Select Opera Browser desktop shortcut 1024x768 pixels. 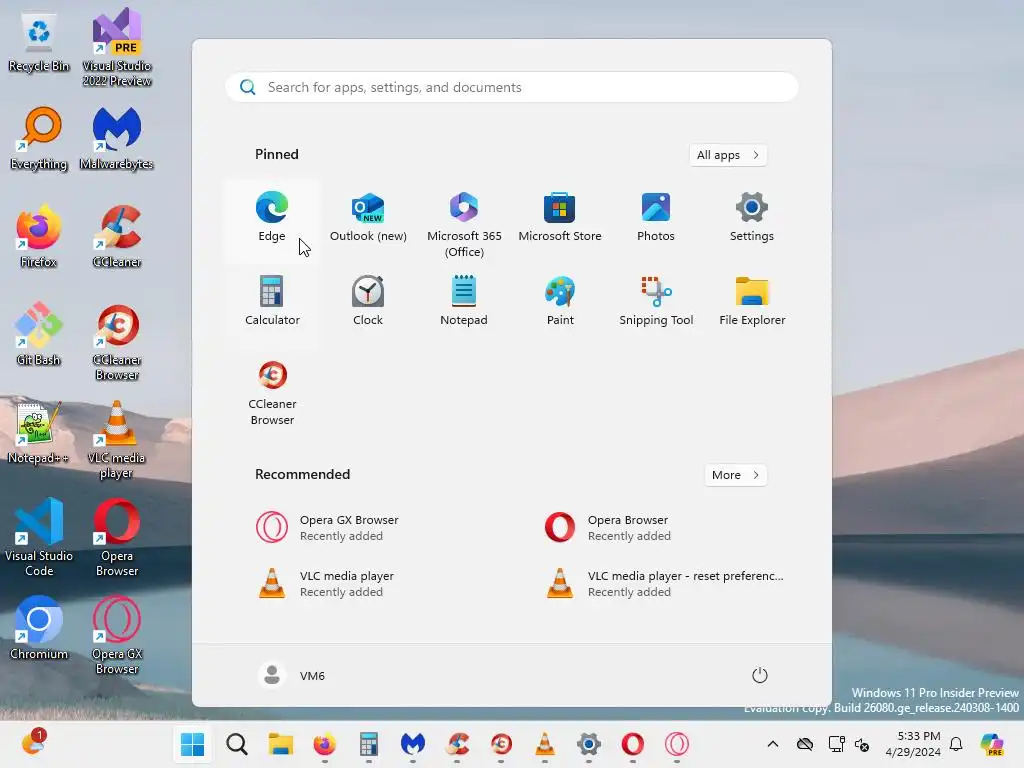tap(117, 538)
